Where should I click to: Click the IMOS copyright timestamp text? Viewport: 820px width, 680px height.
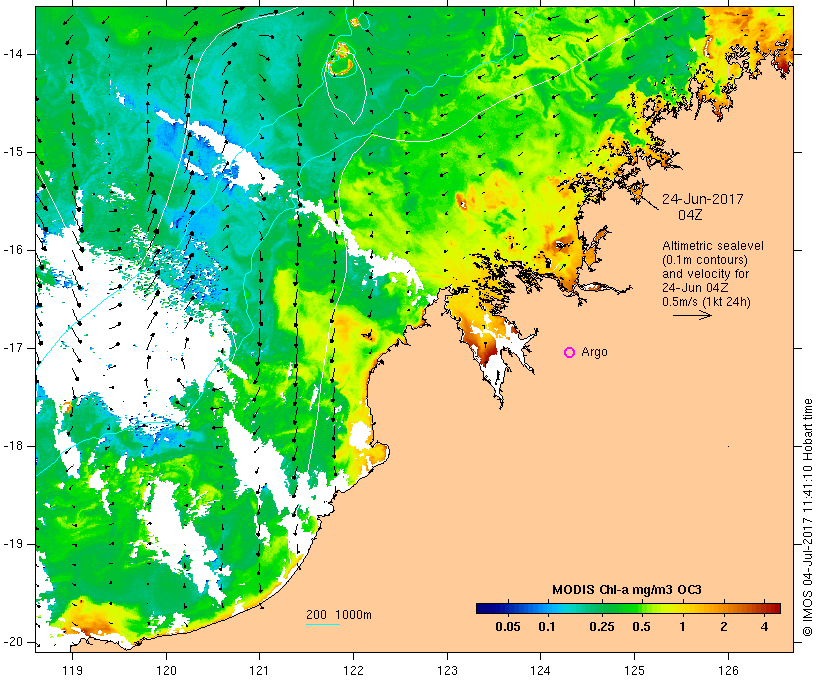click(807, 517)
